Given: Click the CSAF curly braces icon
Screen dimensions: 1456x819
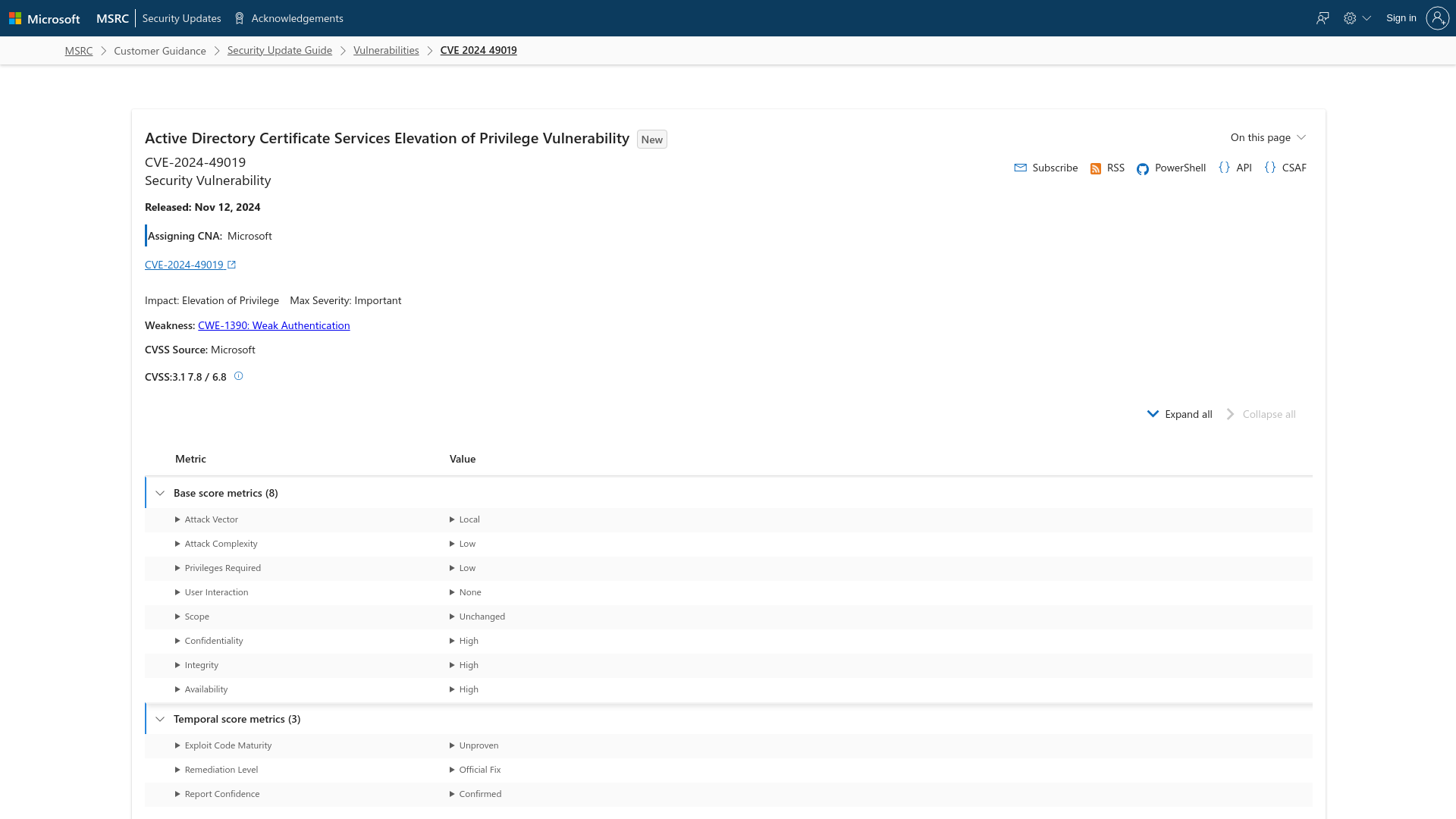Looking at the screenshot, I should point(1270,168).
